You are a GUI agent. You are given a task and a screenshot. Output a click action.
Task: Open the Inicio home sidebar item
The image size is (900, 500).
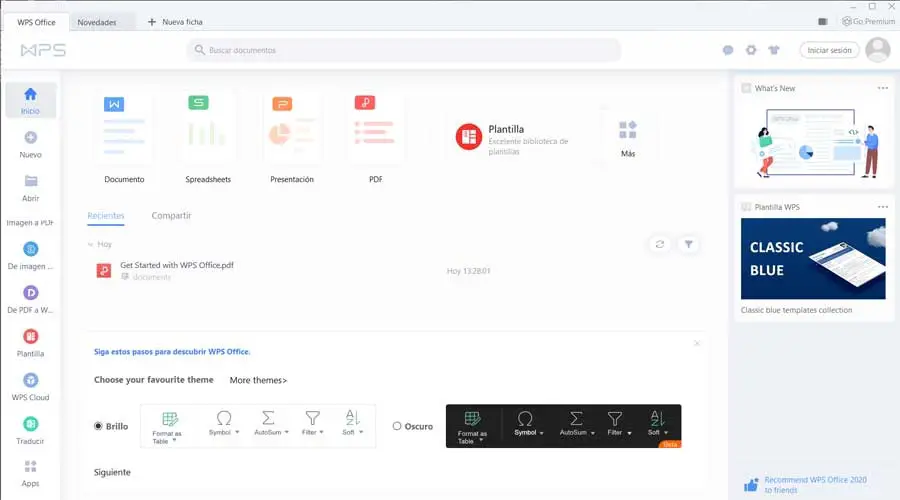click(30, 100)
